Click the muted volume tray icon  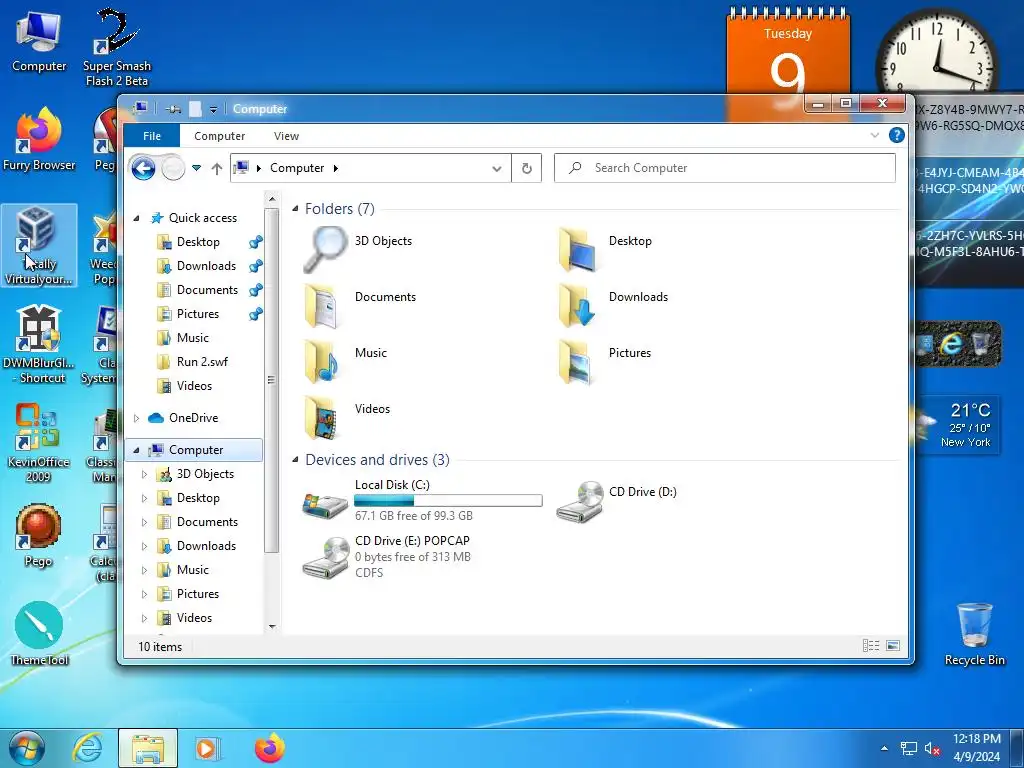click(932, 748)
